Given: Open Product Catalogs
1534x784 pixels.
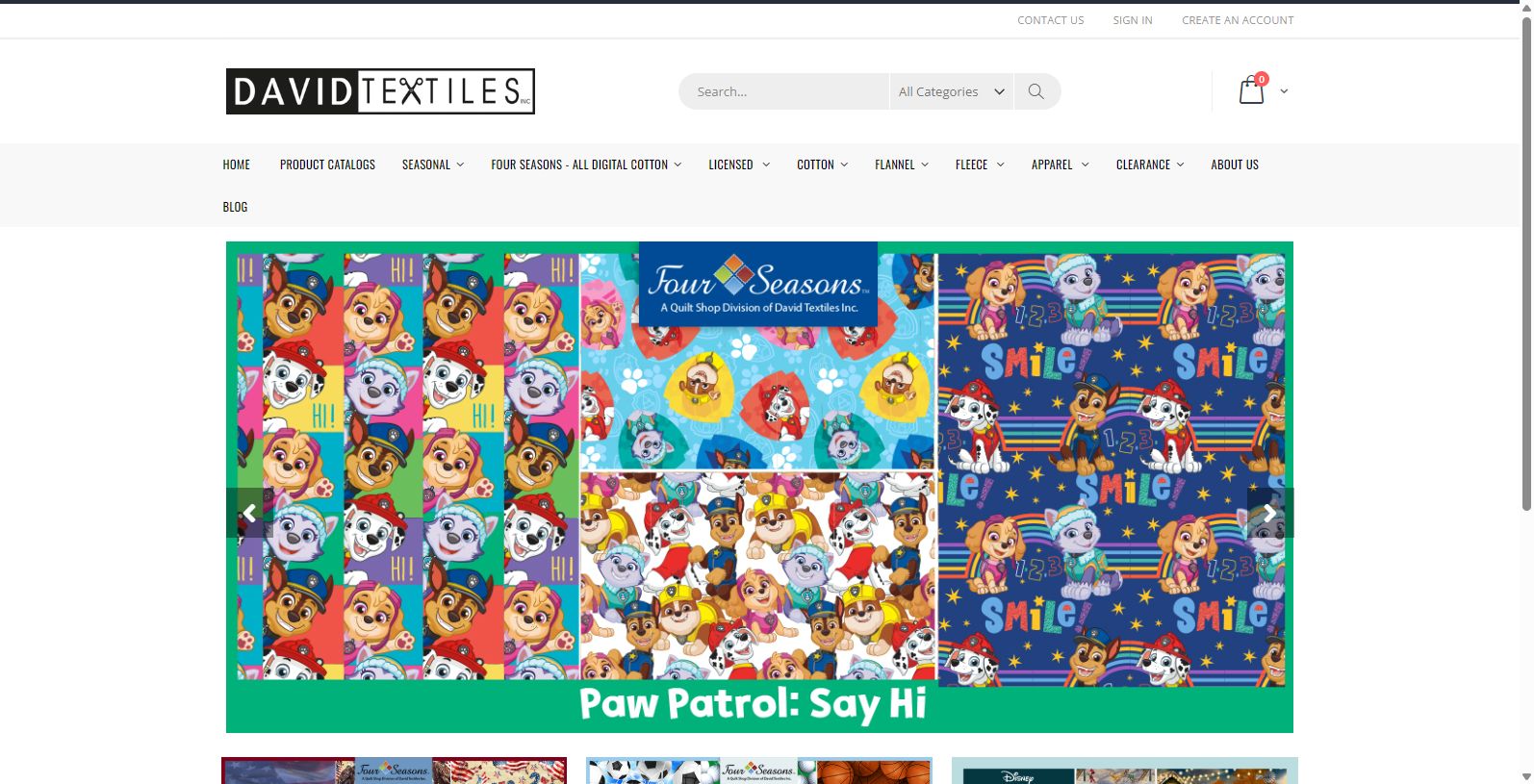Looking at the screenshot, I should (327, 164).
